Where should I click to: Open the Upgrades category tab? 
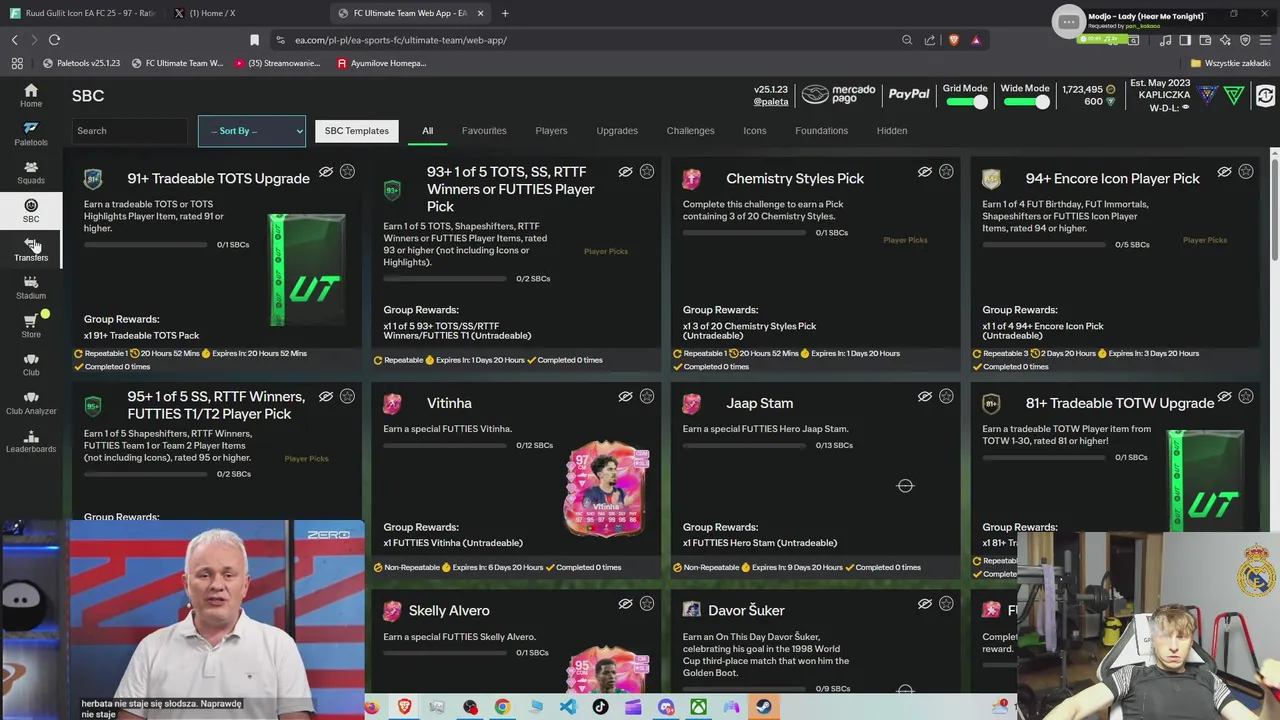click(617, 131)
